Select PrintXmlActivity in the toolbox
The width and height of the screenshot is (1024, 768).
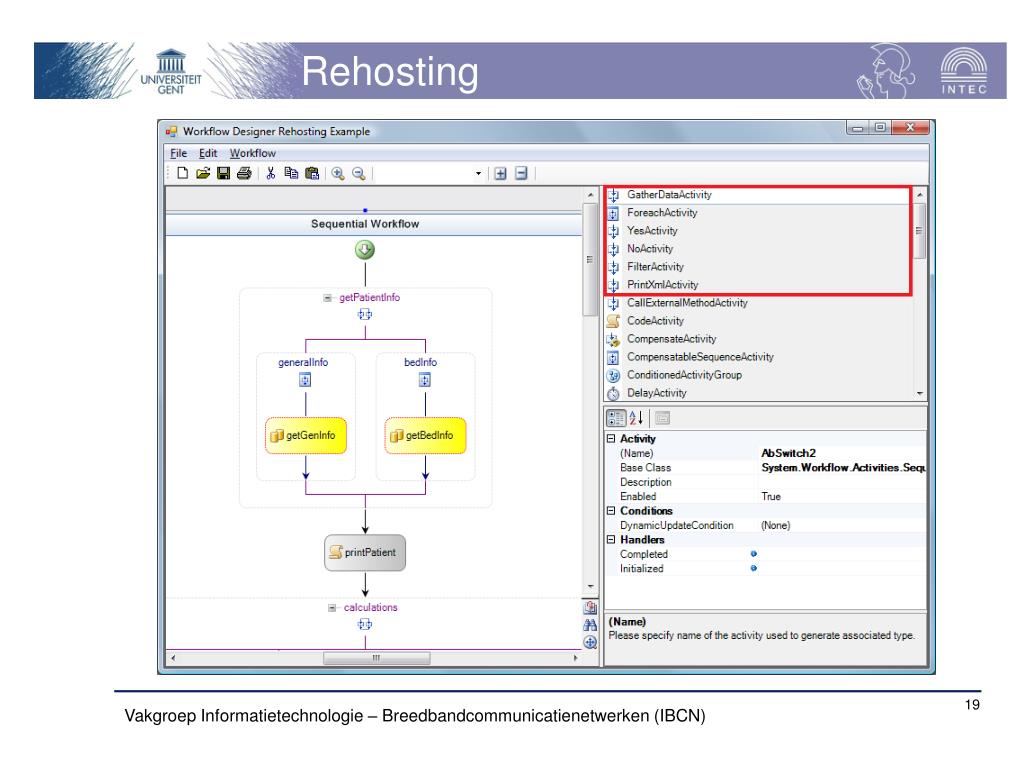click(x=662, y=285)
